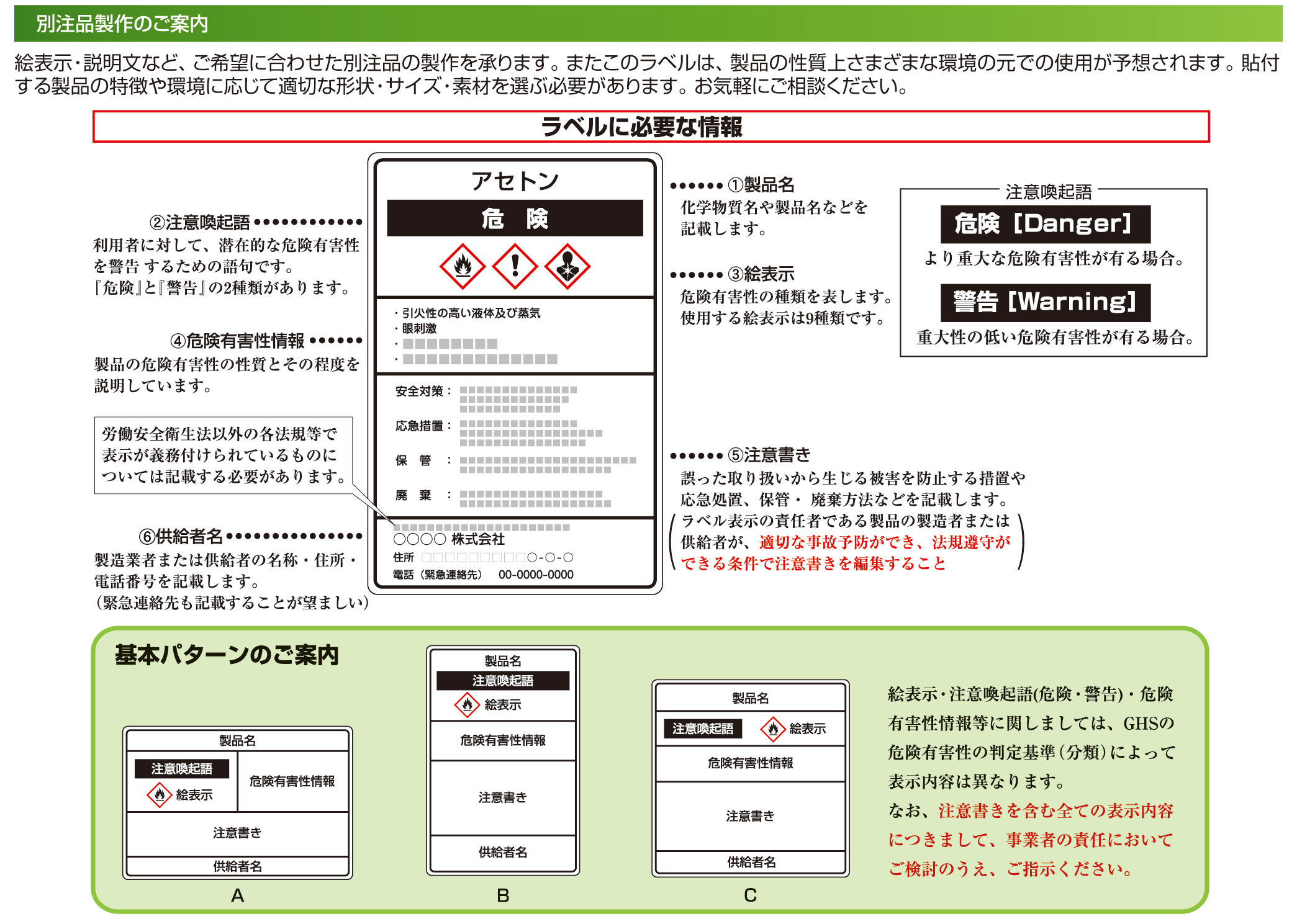This screenshot has width=1297, height=924.
Task: Click 注意書き cell in pattern B
Action: 503,797
